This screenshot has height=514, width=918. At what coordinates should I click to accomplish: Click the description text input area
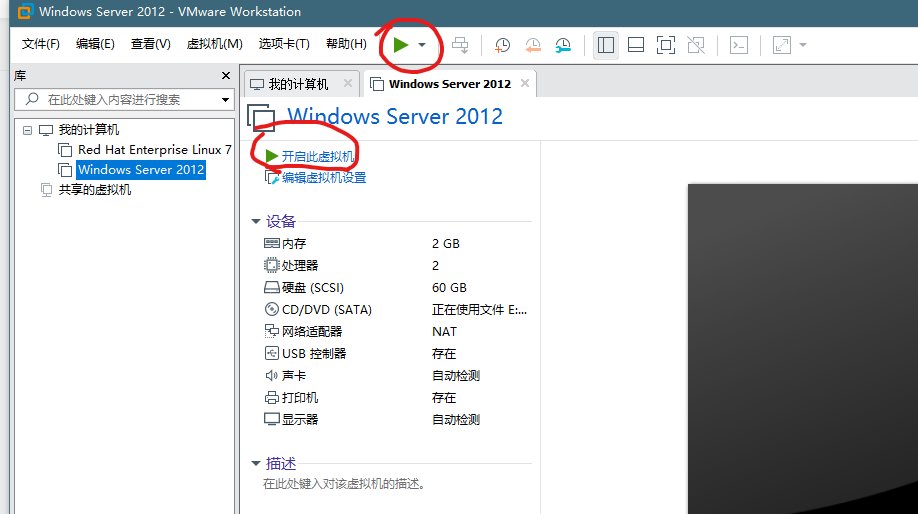point(344,484)
